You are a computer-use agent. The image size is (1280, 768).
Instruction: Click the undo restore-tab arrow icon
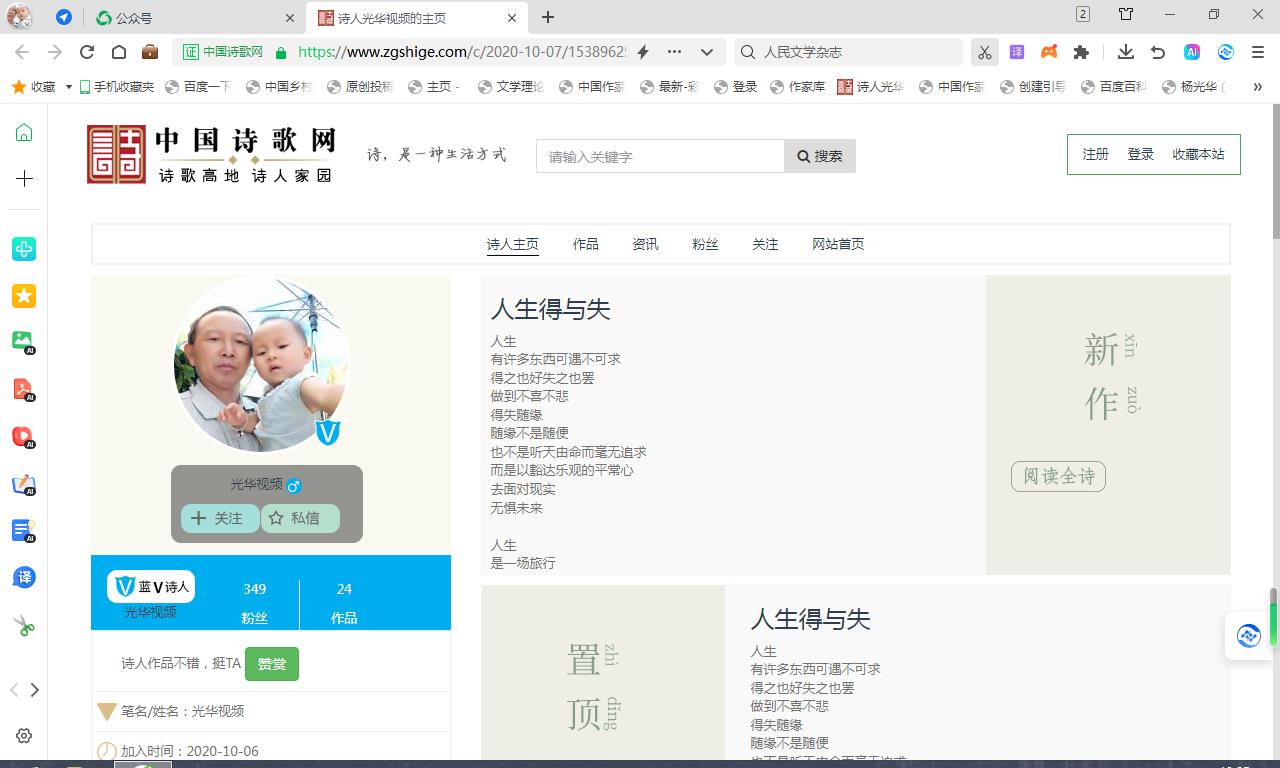coord(1158,52)
